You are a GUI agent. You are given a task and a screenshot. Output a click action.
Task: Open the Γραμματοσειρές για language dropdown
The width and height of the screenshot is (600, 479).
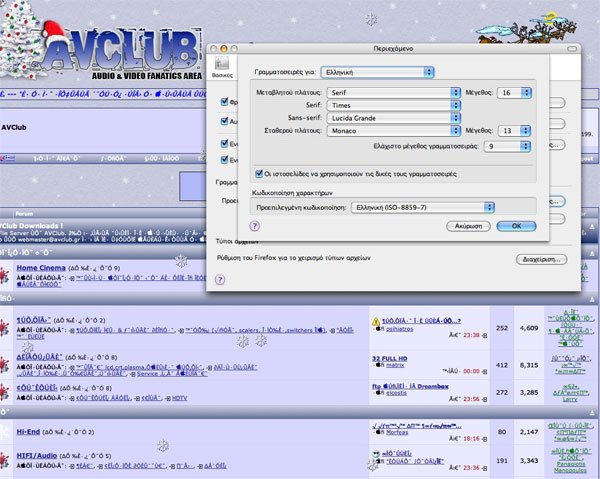click(x=377, y=72)
